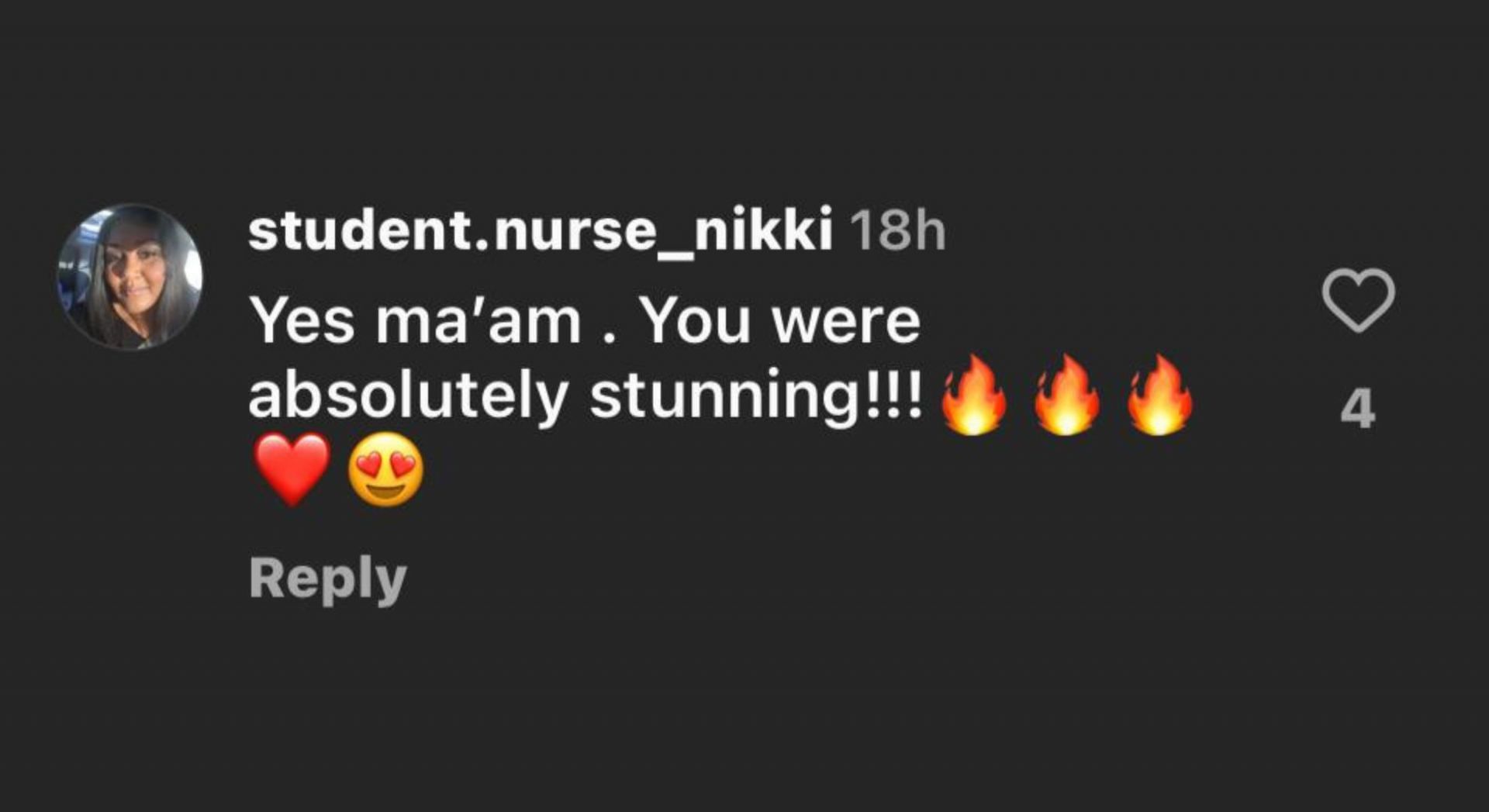Select the "nikki" part of the username
This screenshot has height=812, width=1489.
(763, 230)
